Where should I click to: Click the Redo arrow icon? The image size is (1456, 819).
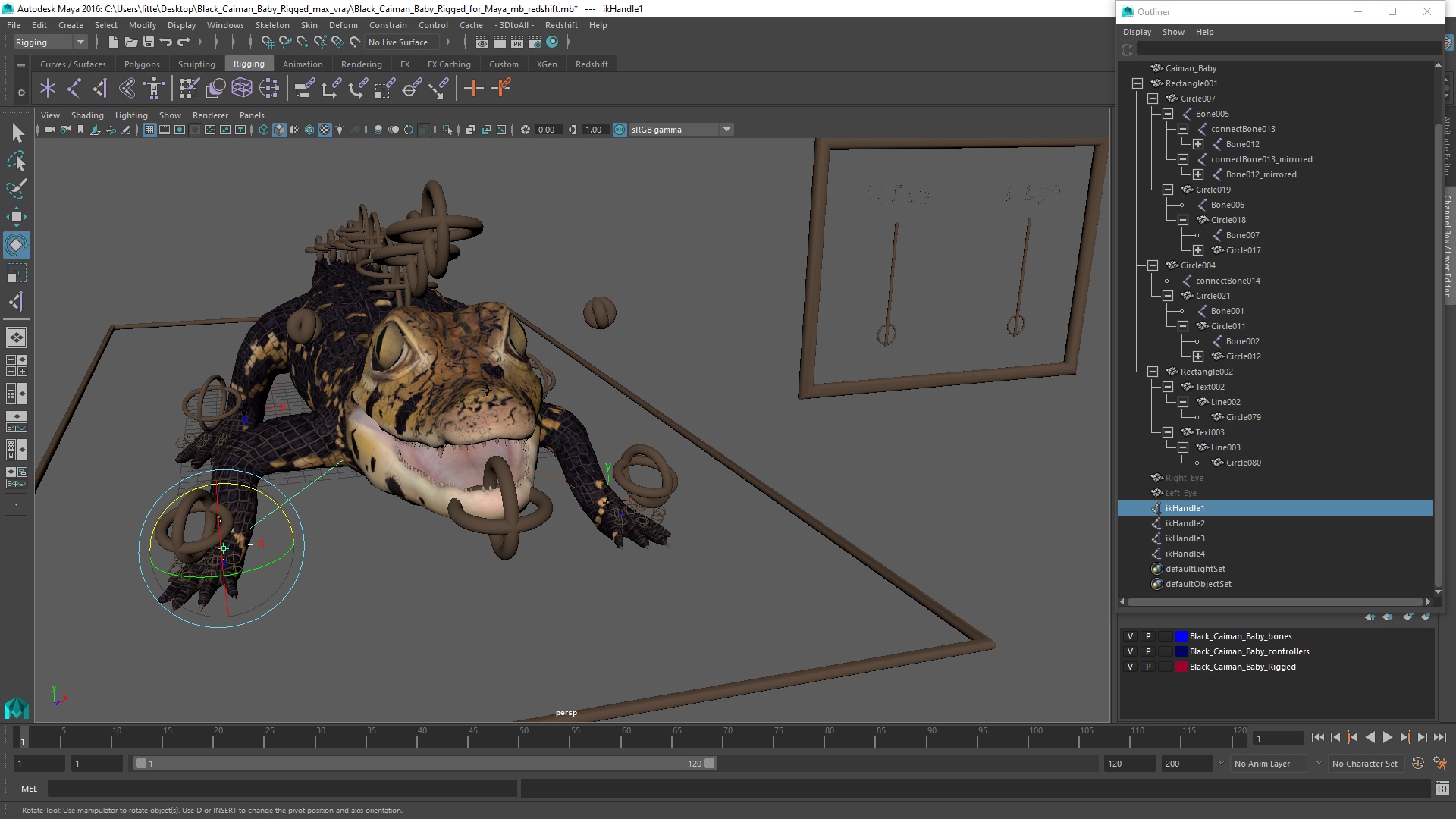click(184, 42)
